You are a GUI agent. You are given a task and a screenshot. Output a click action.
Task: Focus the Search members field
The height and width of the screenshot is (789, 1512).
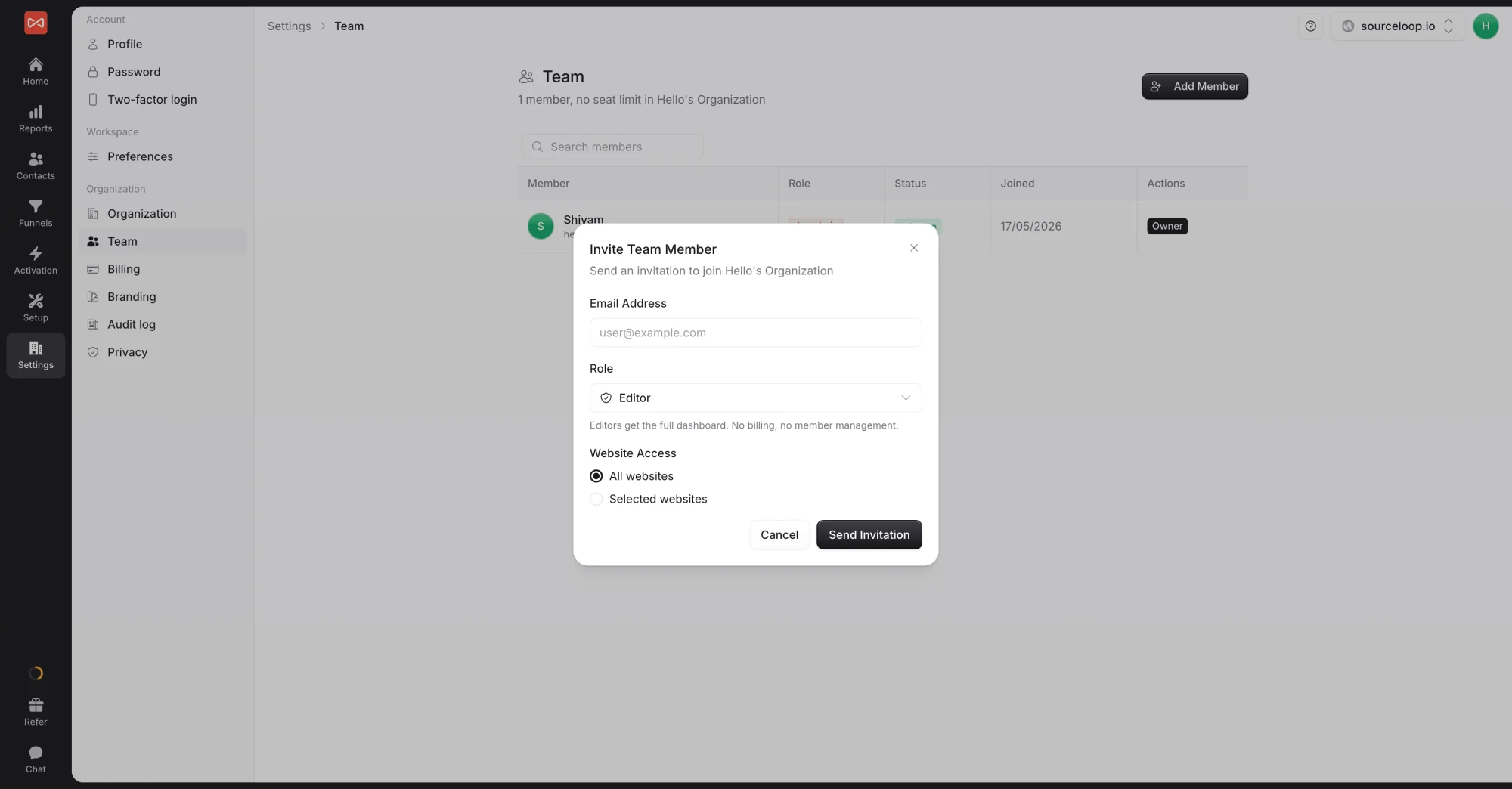pos(612,147)
